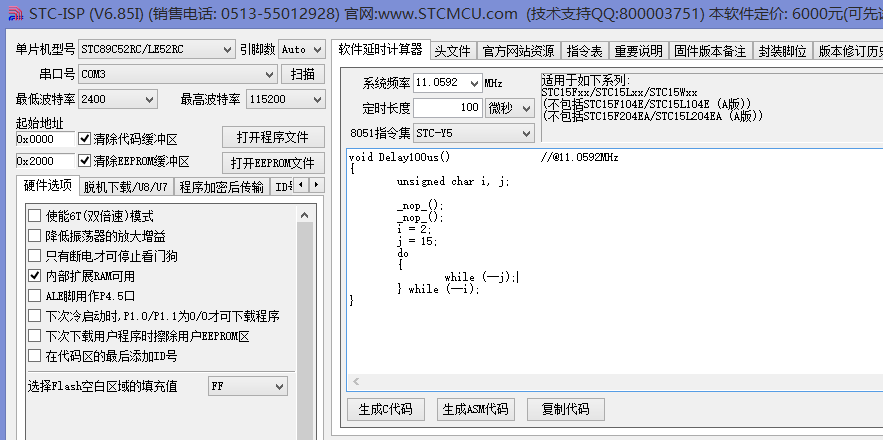Click the 扫描 button
883x440 pixels.
tap(303, 74)
